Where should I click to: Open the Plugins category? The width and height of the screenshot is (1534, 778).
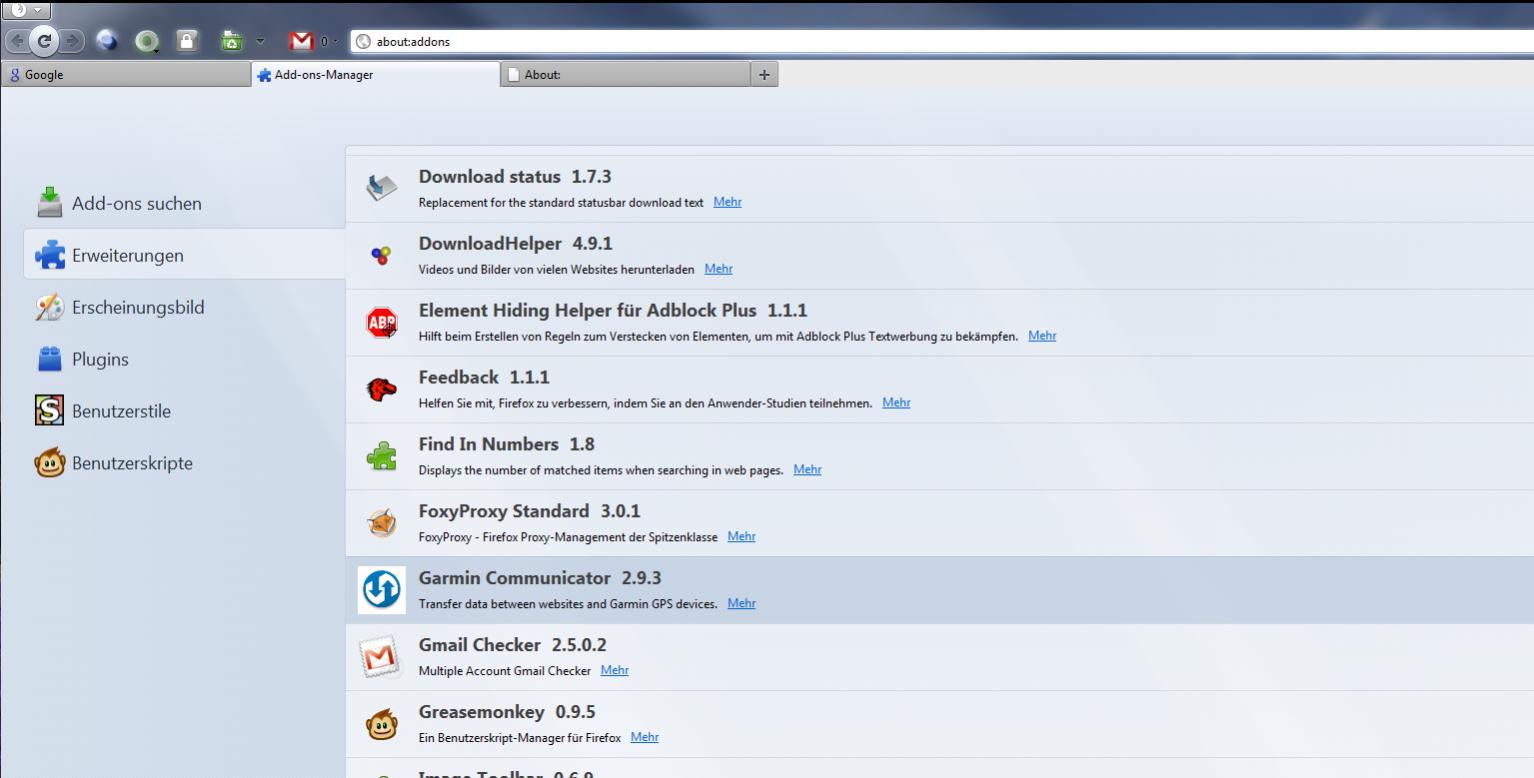coord(184,359)
